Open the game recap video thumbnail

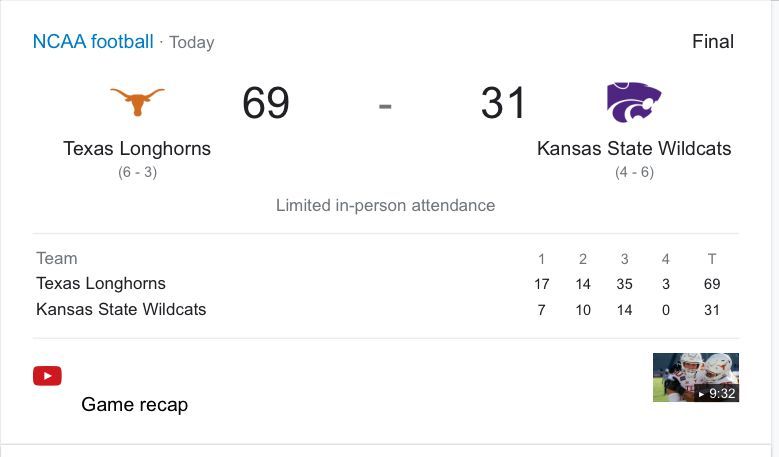pos(695,376)
